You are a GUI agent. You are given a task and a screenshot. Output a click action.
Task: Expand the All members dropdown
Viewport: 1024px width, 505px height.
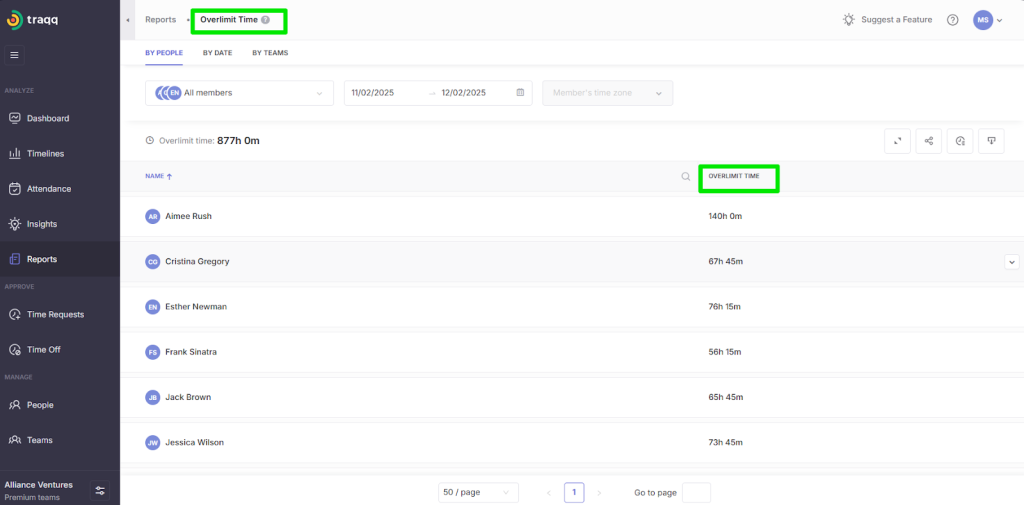[239, 93]
